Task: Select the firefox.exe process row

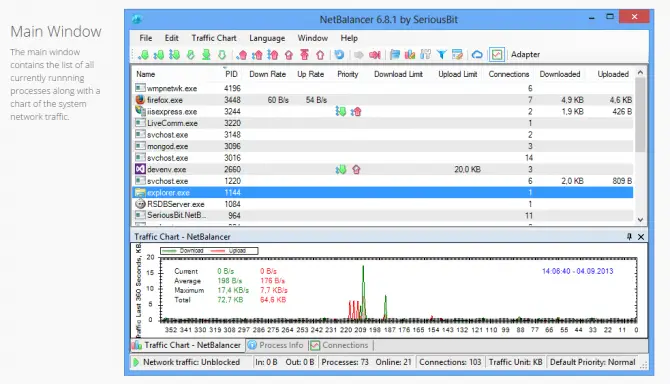Action: click(383, 100)
